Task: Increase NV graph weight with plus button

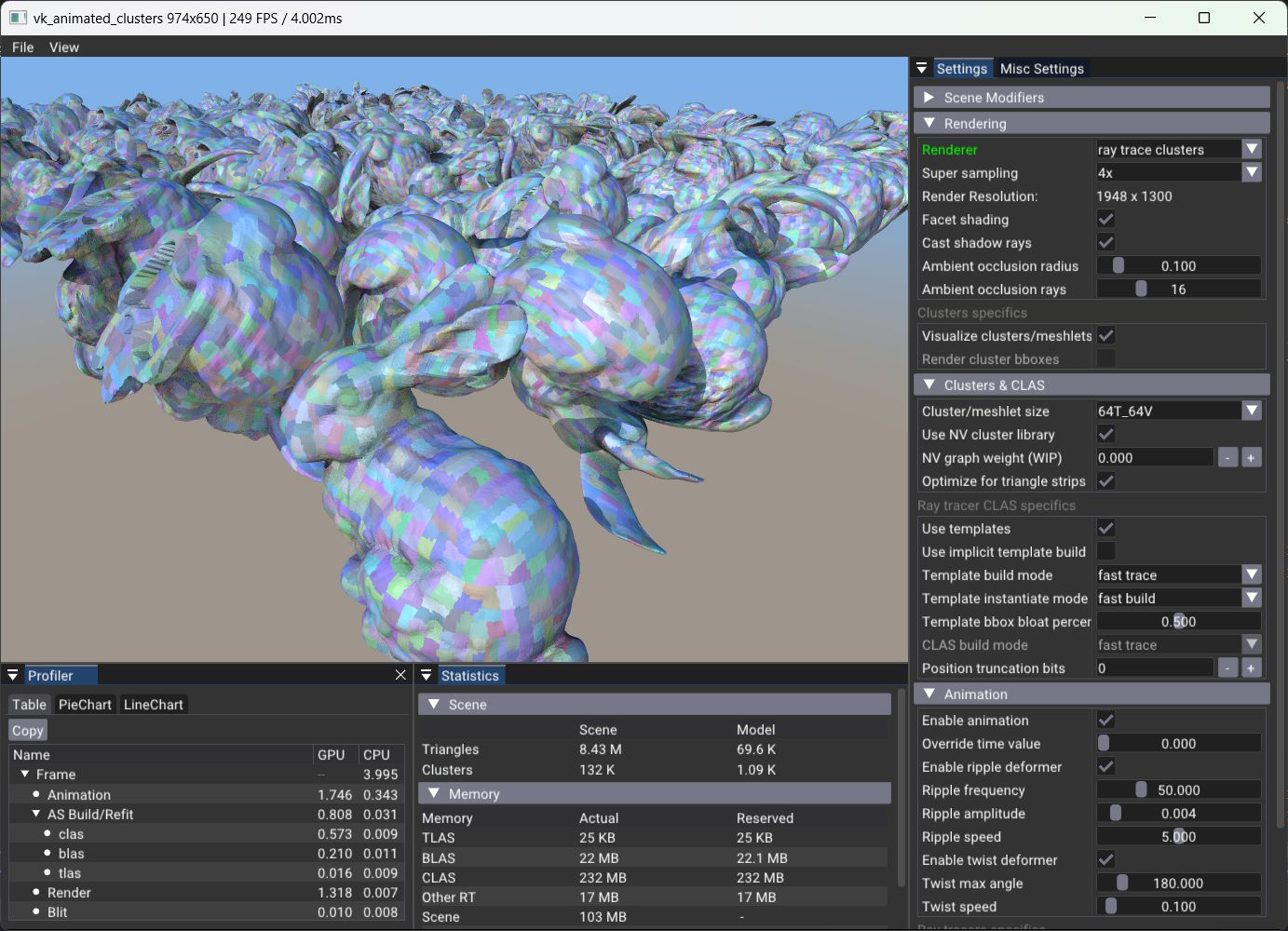Action: [1251, 457]
